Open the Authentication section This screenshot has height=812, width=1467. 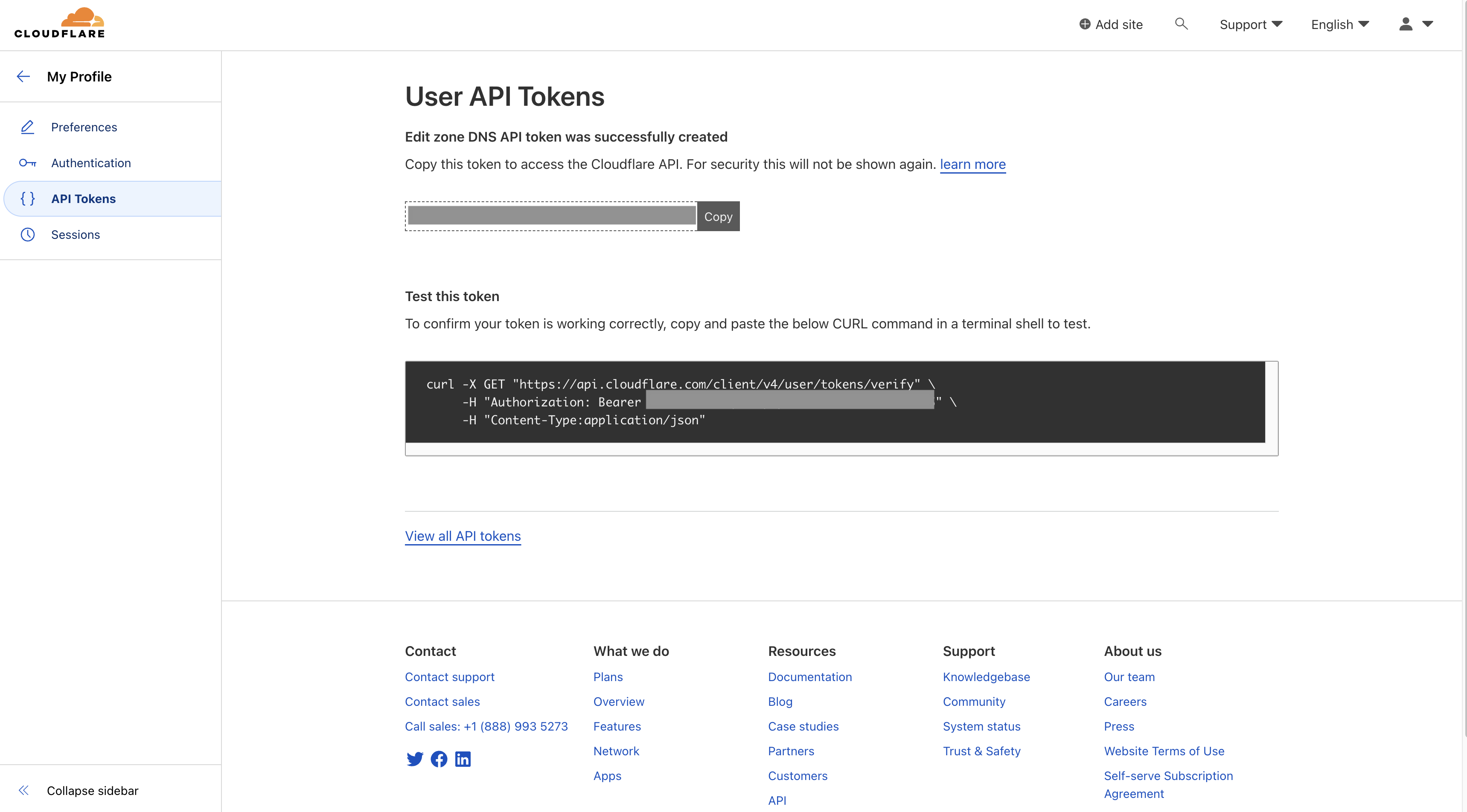click(x=91, y=163)
